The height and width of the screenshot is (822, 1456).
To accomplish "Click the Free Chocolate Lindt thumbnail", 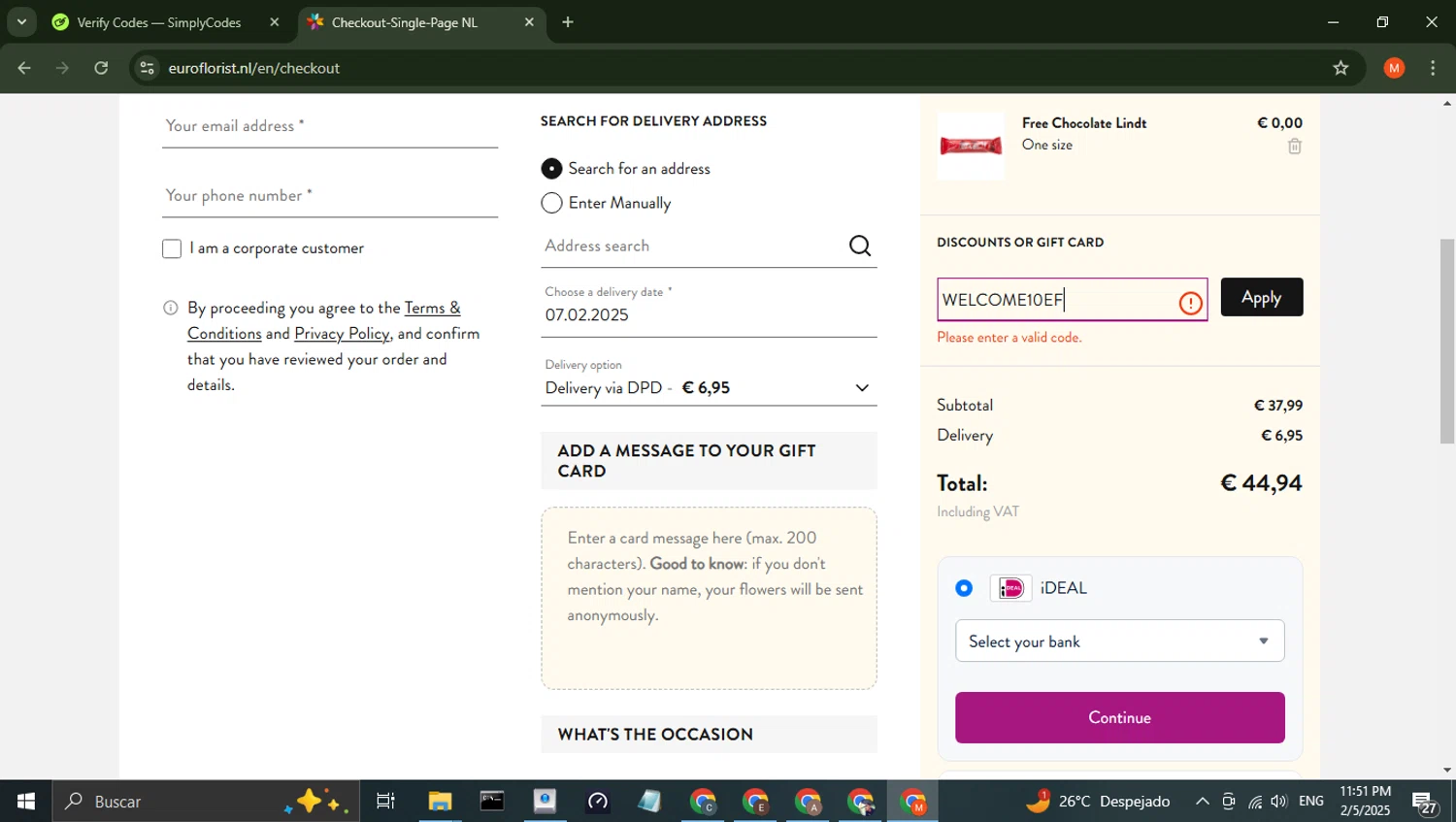I will click(971, 146).
